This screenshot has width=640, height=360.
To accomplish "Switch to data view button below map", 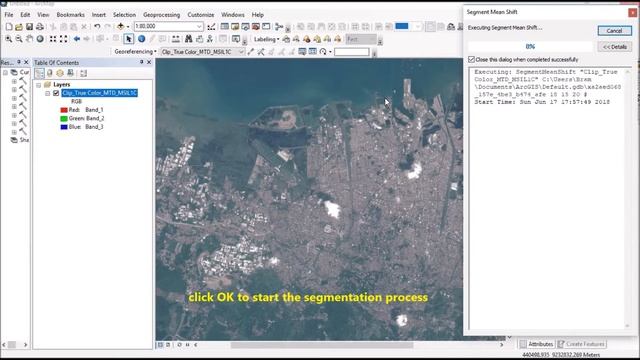I will (x=160, y=345).
